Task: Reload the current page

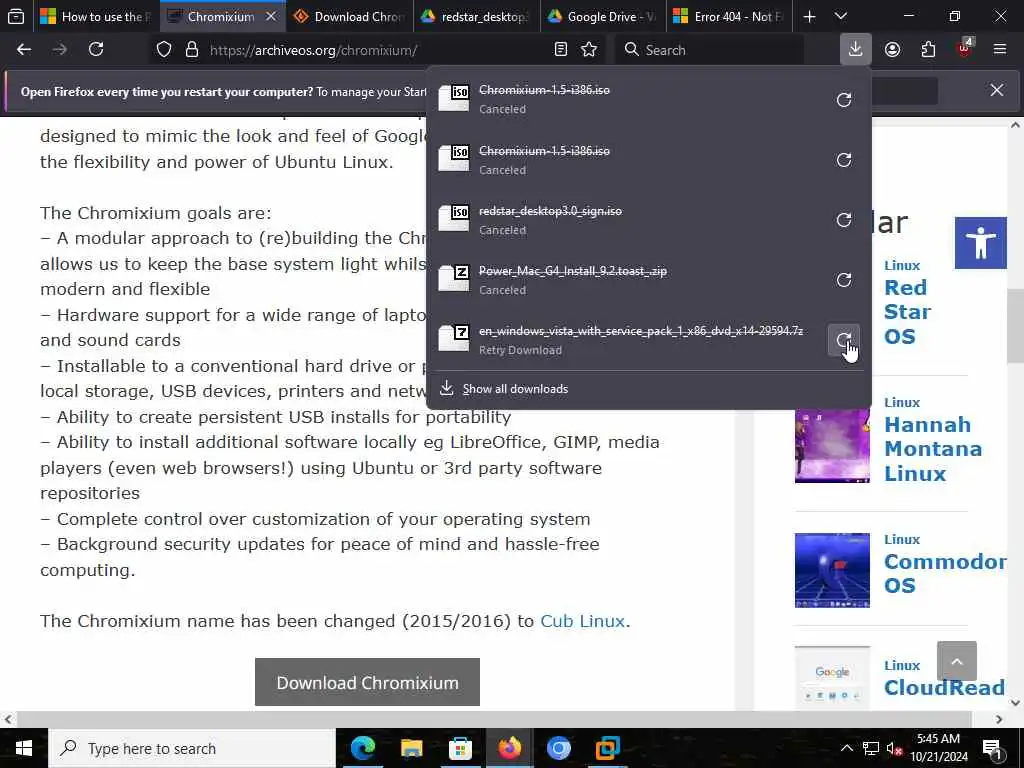Action: (x=96, y=50)
